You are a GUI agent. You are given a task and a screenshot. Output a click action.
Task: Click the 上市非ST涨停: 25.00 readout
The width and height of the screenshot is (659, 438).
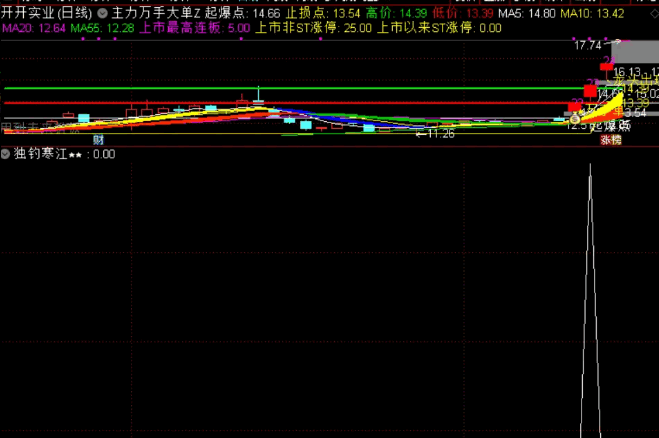click(314, 28)
